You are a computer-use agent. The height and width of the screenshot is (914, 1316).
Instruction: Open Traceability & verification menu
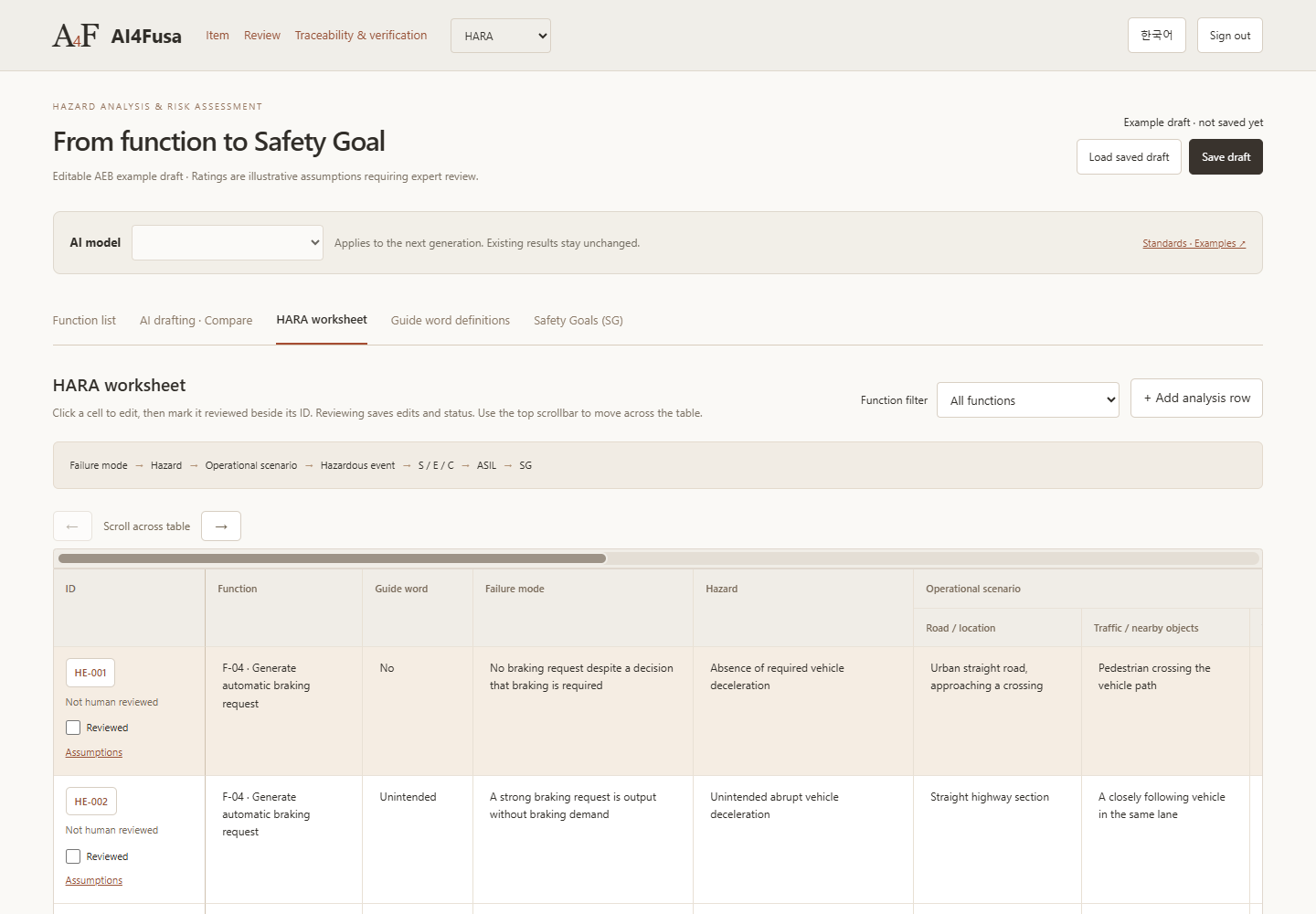click(x=361, y=36)
